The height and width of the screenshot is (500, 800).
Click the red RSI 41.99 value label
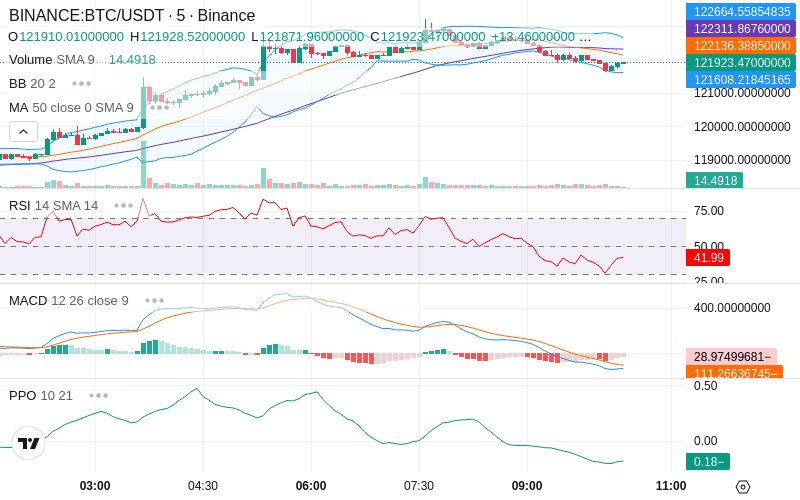point(708,258)
